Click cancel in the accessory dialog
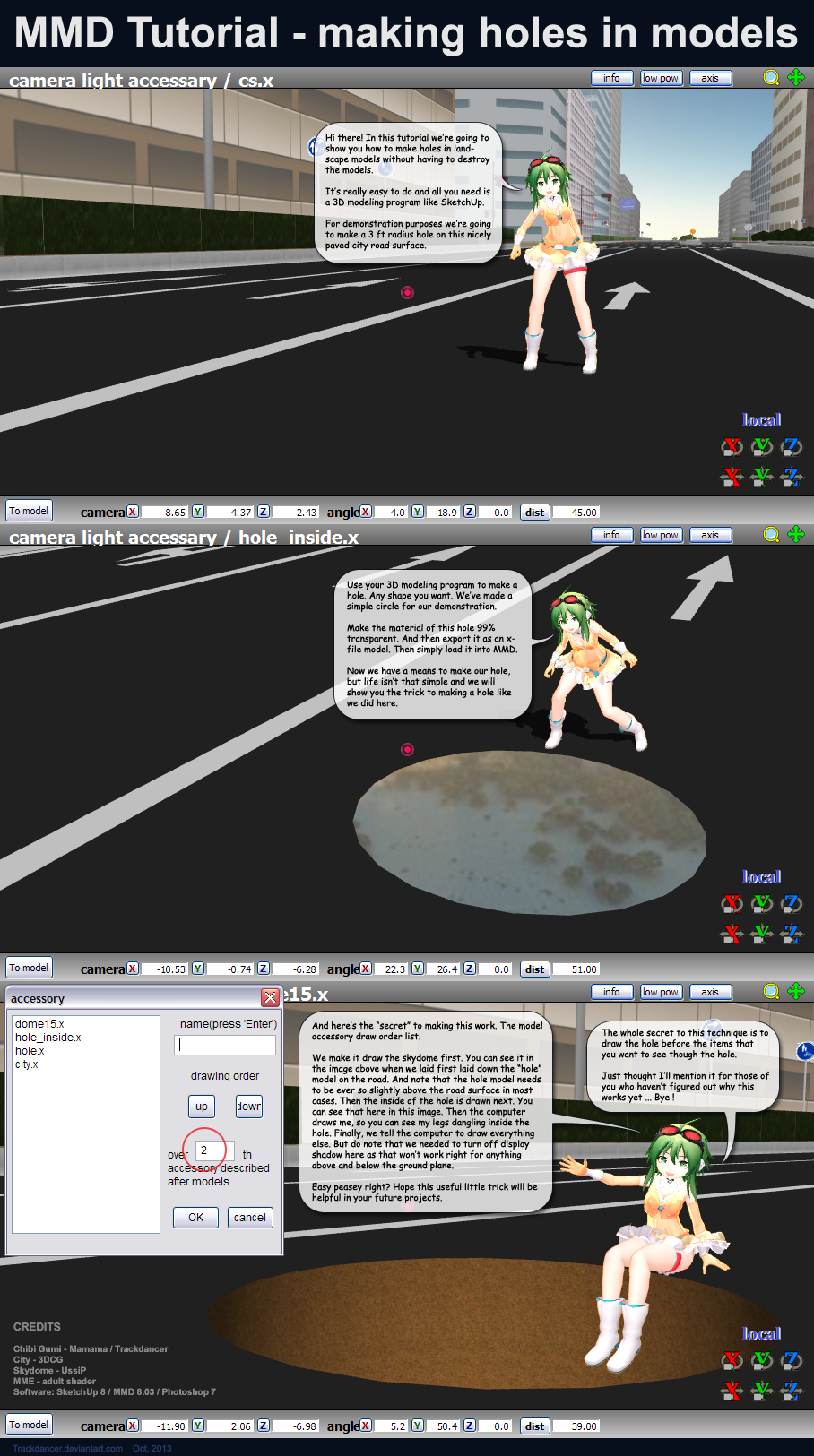This screenshot has width=814, height=1456. tap(250, 1218)
